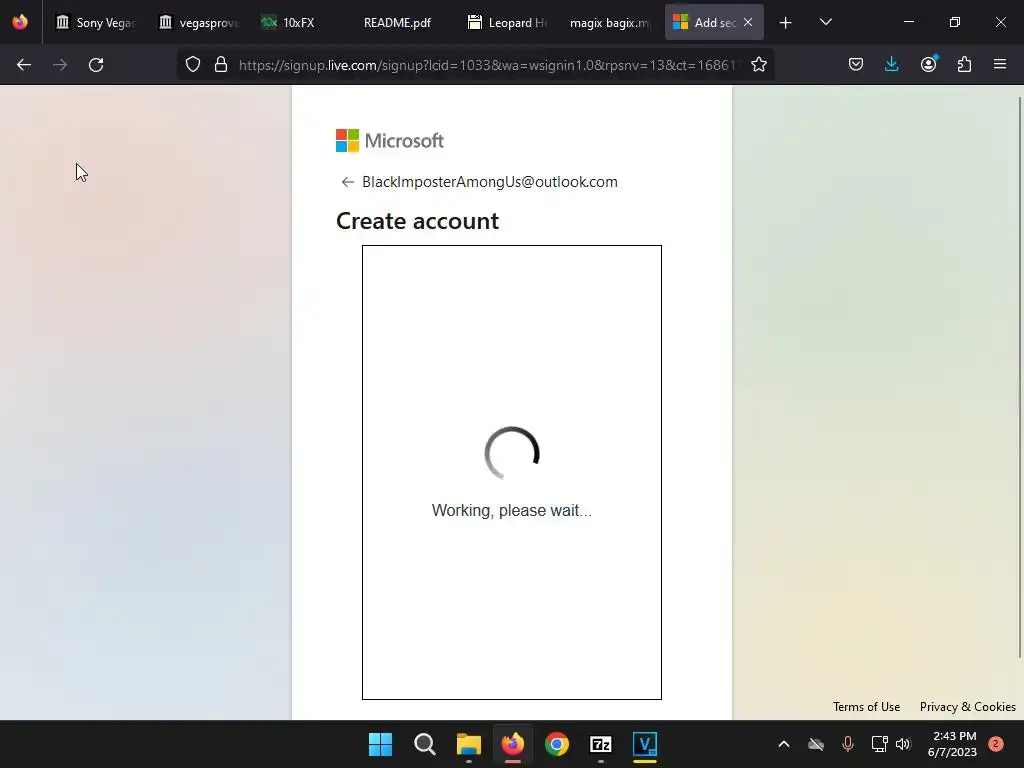Open the Extensions puzzle icon
Screen dimensions: 1024x768
pyautogui.click(x=964, y=64)
